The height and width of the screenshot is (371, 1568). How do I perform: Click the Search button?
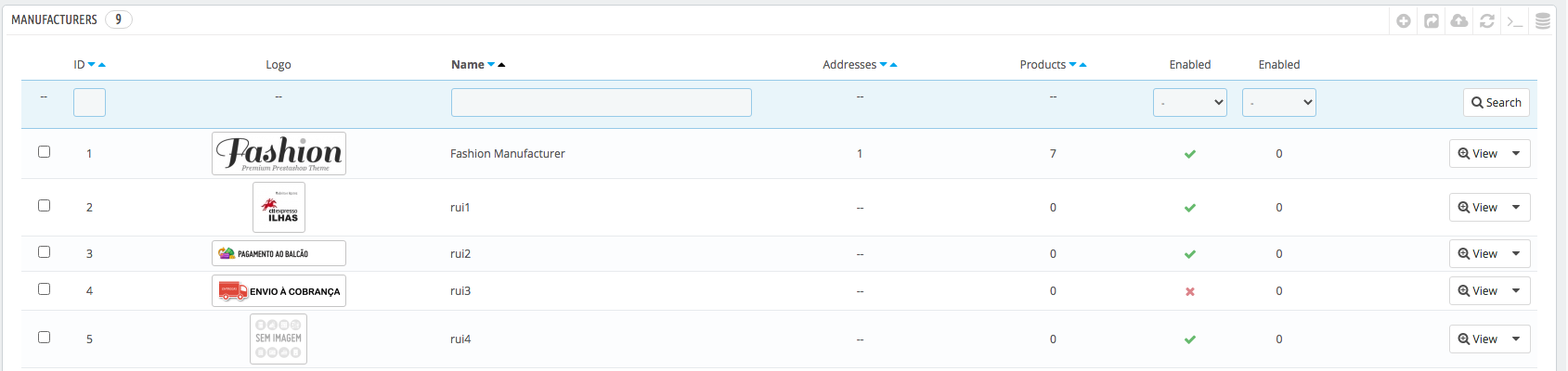point(1497,103)
